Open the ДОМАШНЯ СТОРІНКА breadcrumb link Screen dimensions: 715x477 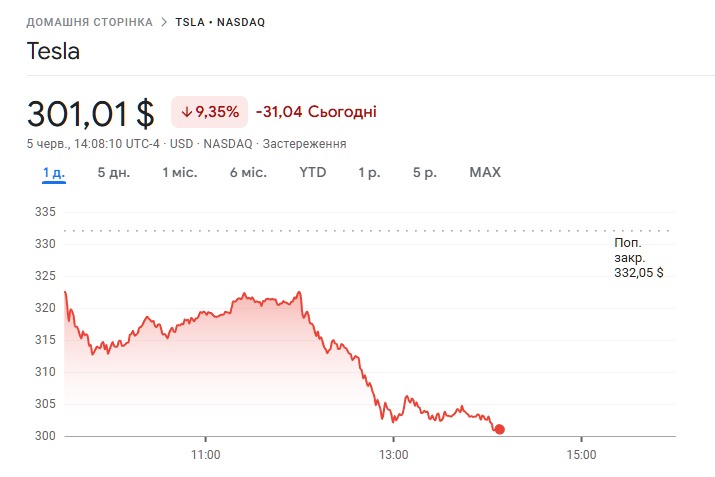point(90,22)
